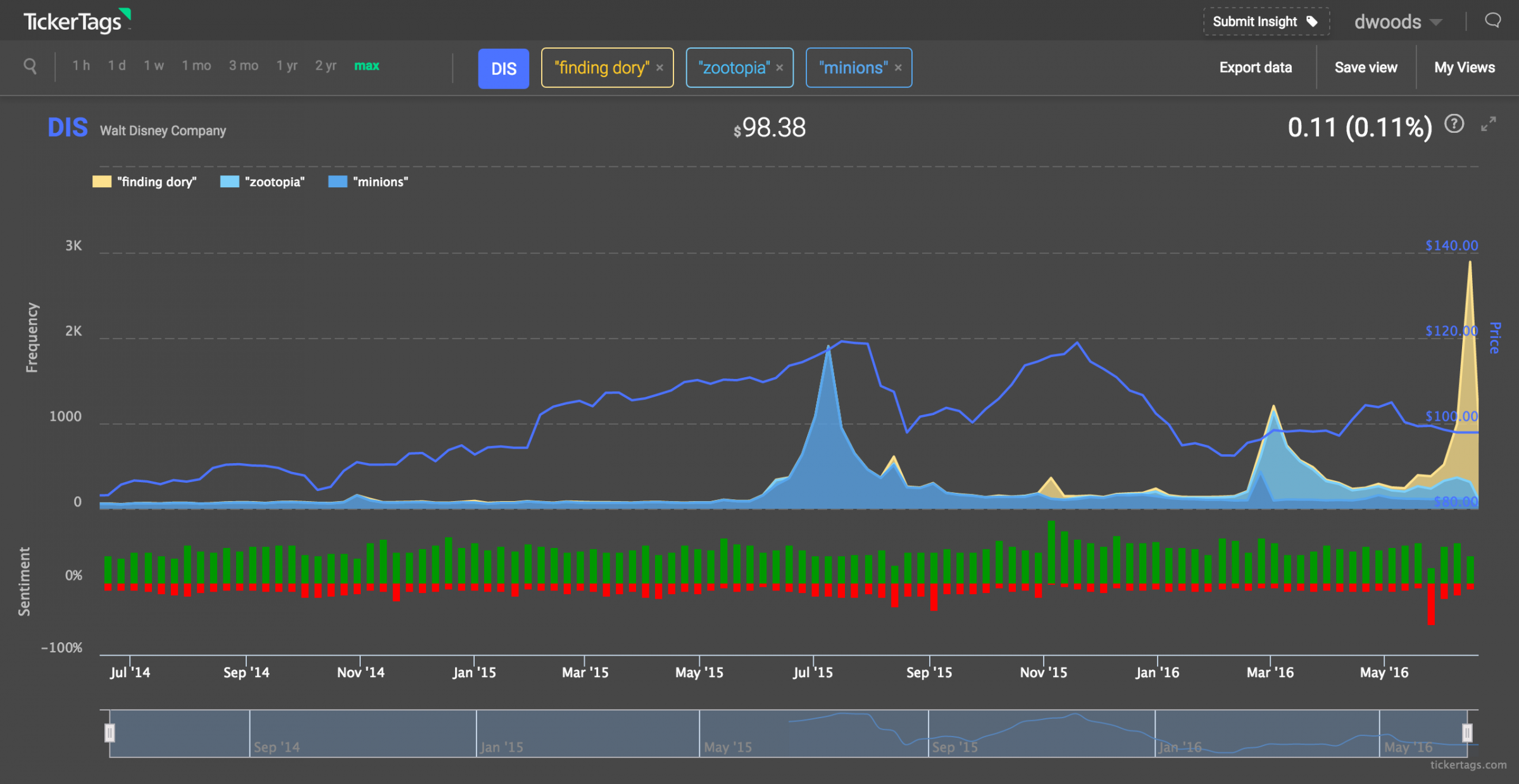
Task: Click the $98.38 price value
Action: 769,128
